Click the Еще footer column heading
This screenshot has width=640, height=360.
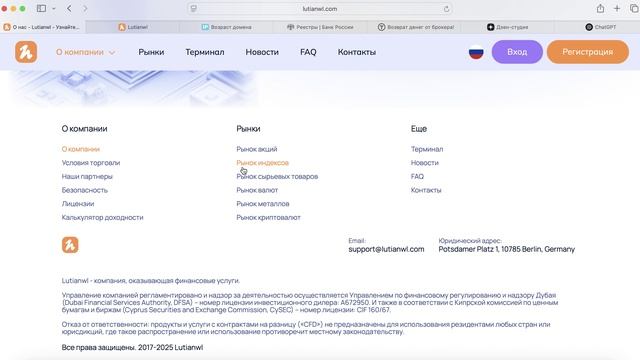click(x=419, y=129)
